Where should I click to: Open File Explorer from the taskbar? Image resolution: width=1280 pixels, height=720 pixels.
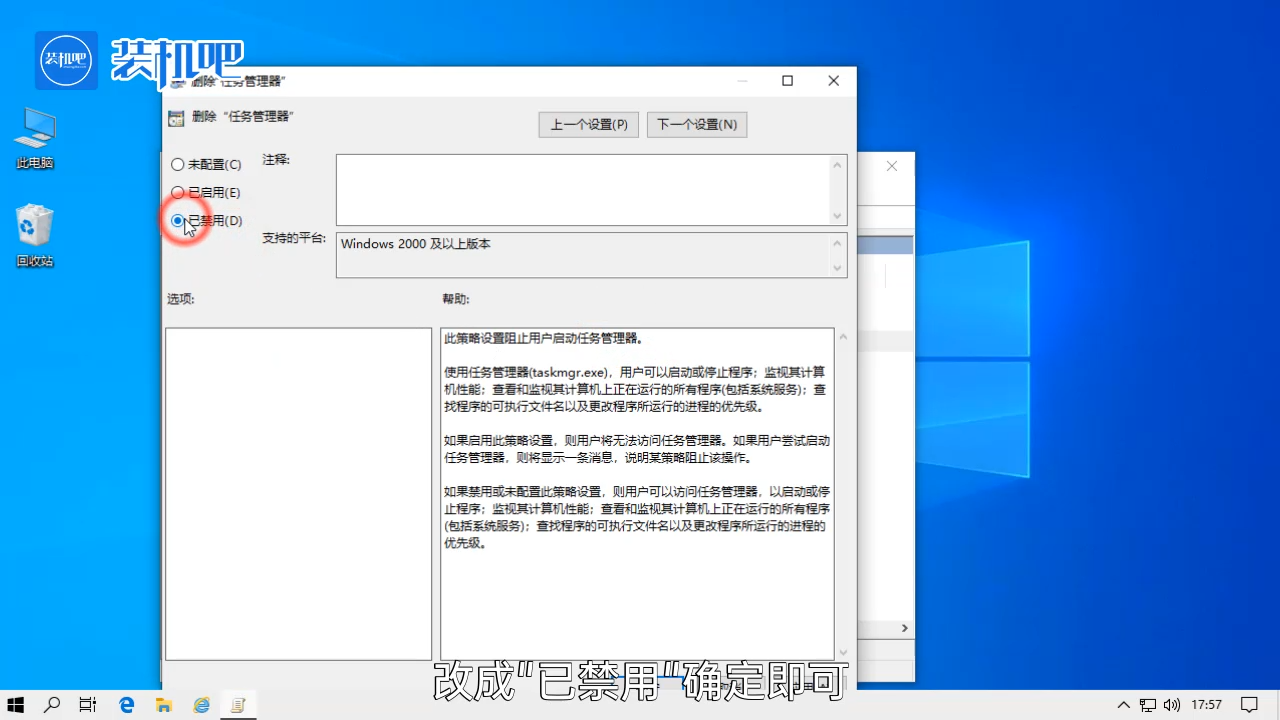(163, 705)
